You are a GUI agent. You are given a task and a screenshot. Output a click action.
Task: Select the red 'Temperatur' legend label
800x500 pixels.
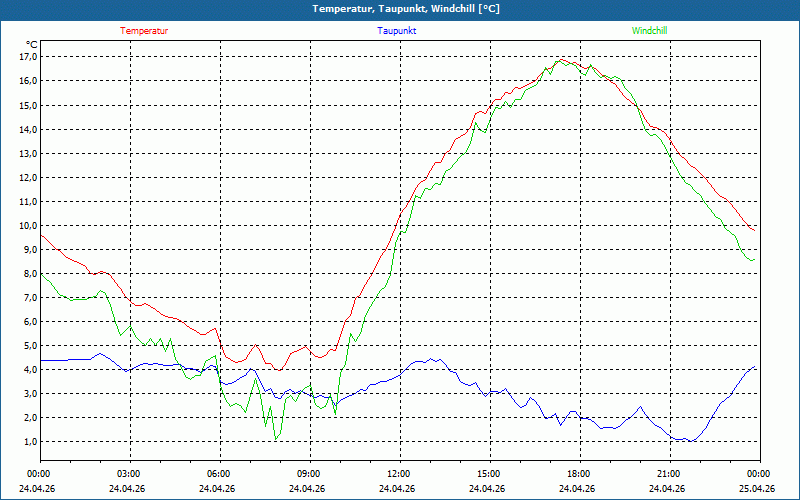click(x=144, y=31)
